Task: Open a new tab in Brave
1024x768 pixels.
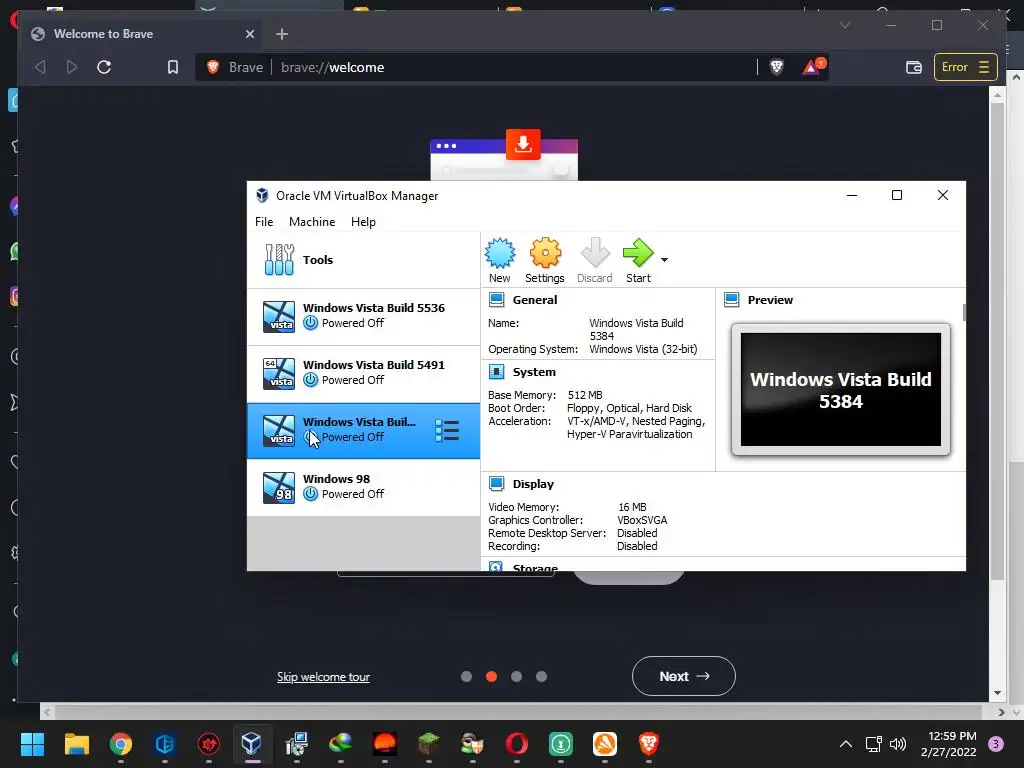Action: [x=281, y=34]
